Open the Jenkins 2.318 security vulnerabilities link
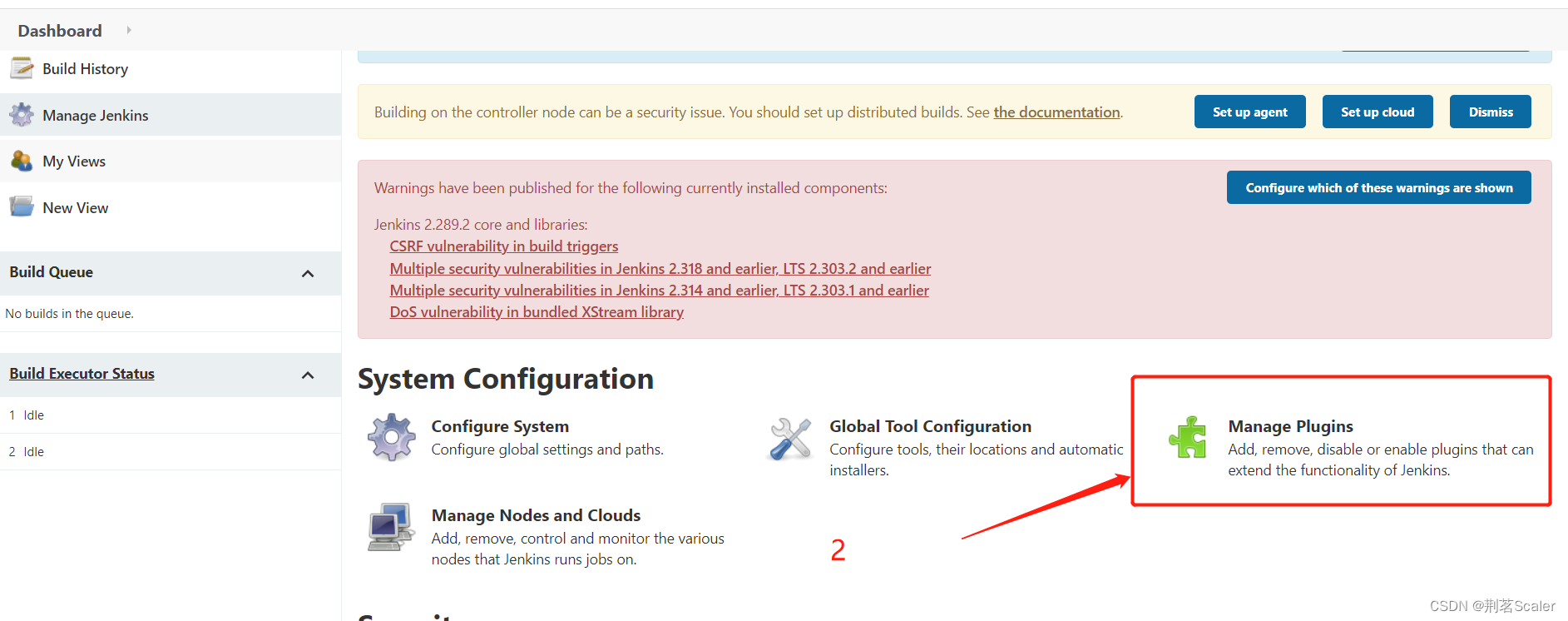1568x621 pixels. click(660, 269)
